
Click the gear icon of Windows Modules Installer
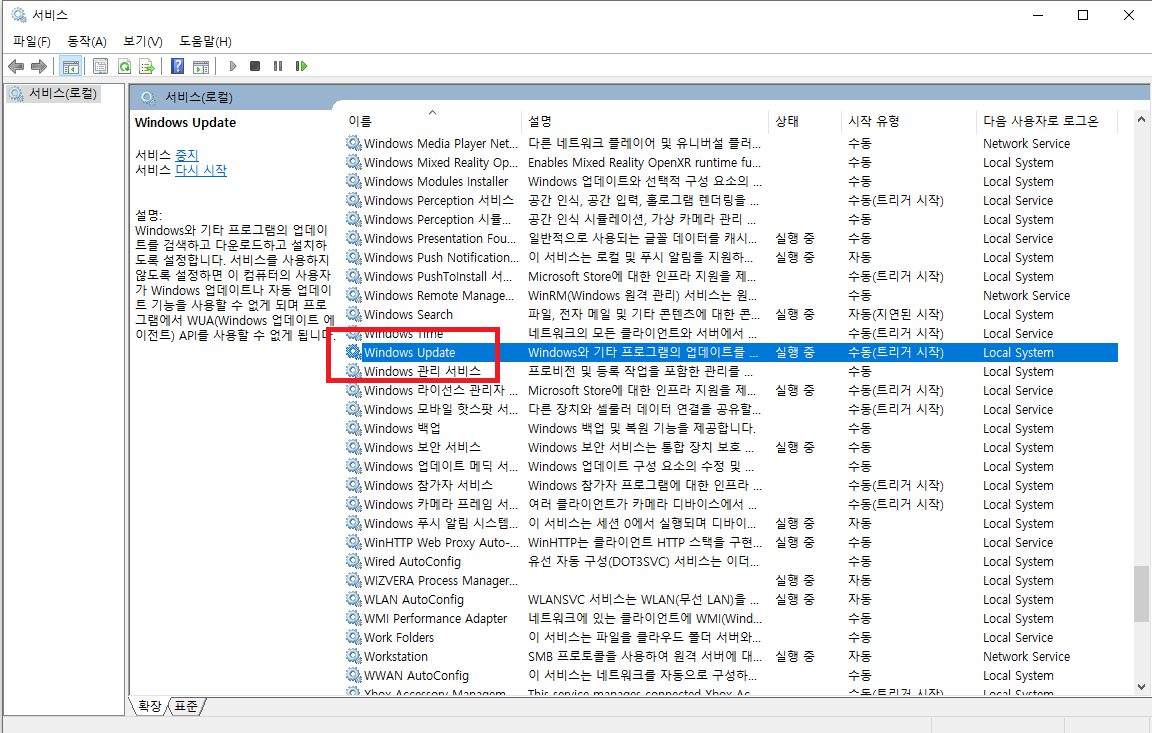pyautogui.click(x=354, y=181)
